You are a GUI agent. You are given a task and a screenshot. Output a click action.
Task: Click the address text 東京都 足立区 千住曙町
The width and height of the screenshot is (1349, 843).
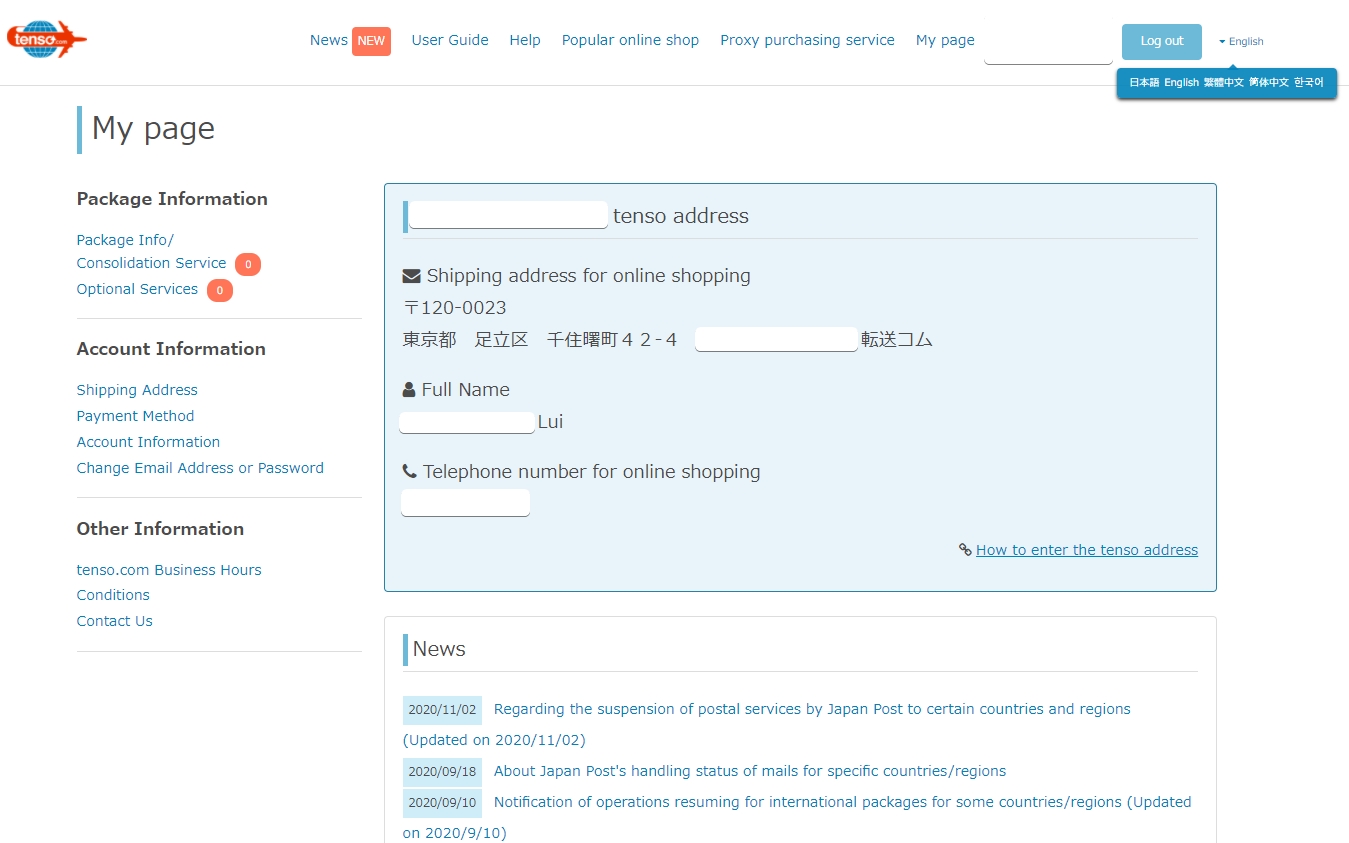(540, 340)
